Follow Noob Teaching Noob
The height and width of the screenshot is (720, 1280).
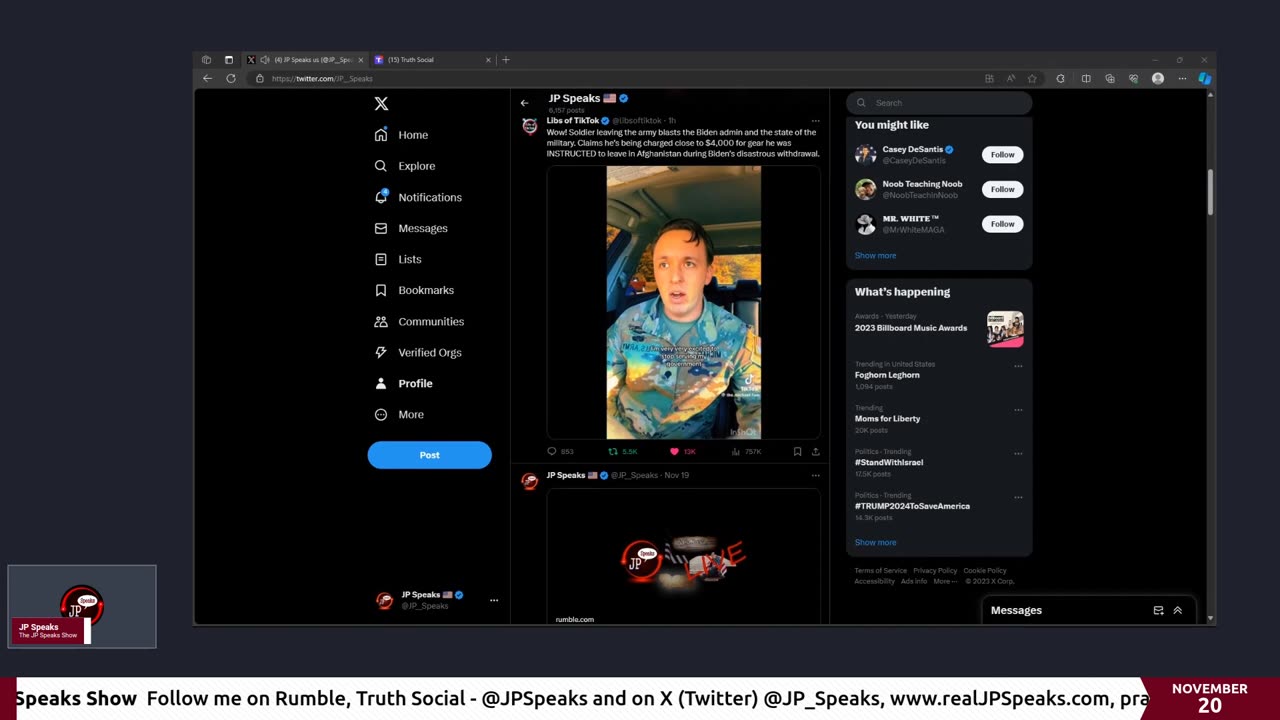[1002, 189]
